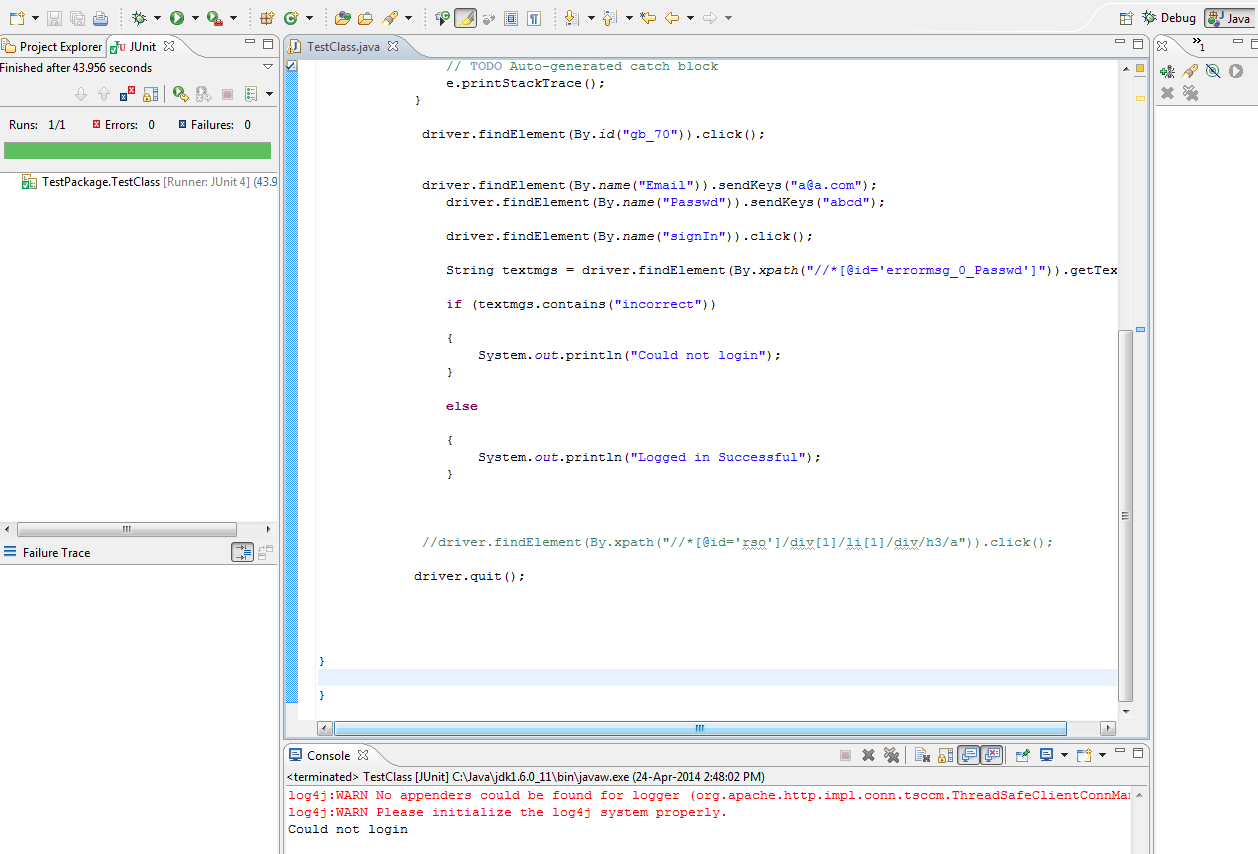Click the Back navigation arrow
The height and width of the screenshot is (854, 1258).
pos(673,18)
